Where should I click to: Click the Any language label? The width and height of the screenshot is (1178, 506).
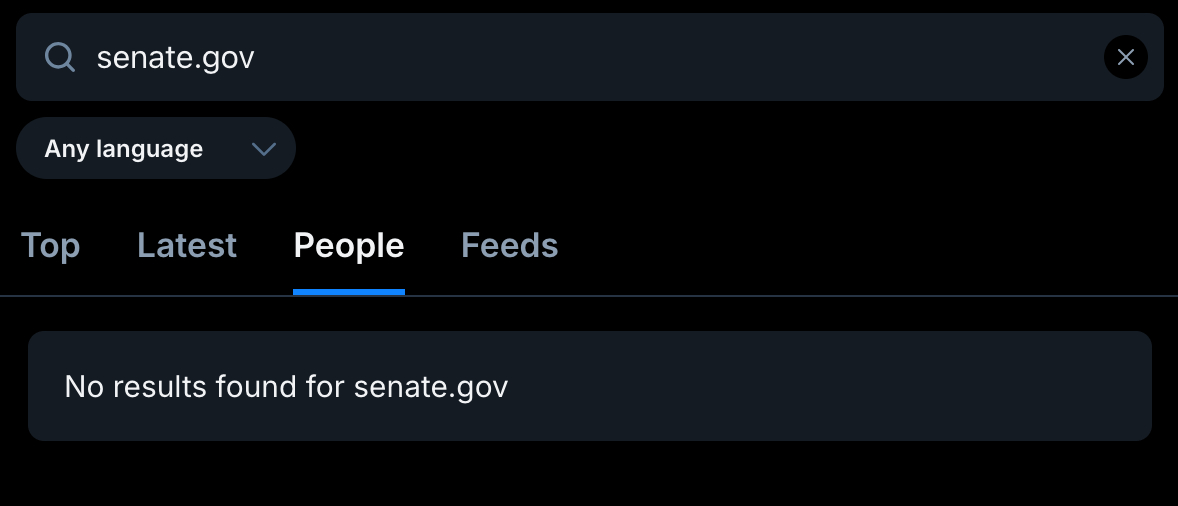tap(124, 149)
